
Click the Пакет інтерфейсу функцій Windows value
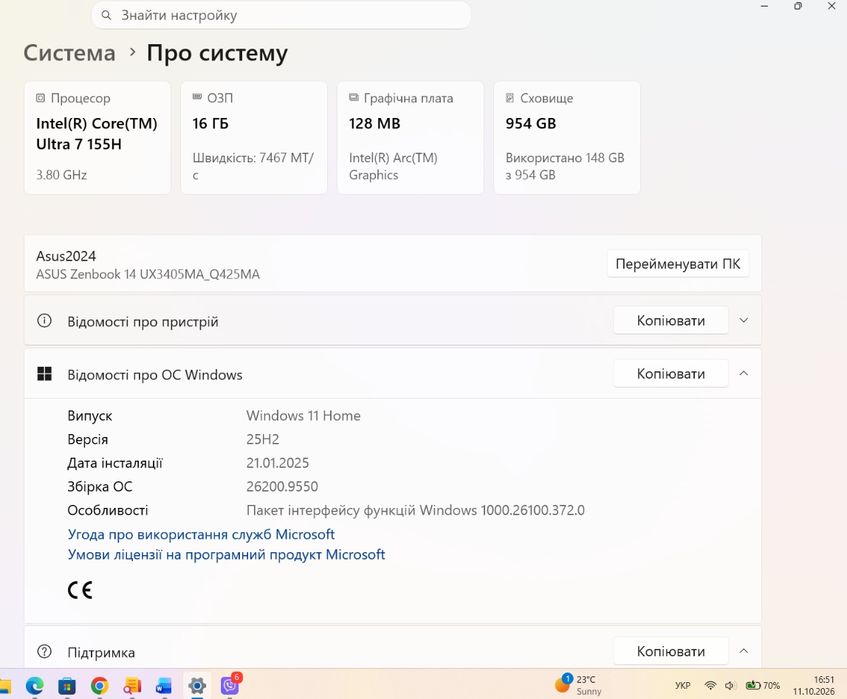click(x=415, y=510)
